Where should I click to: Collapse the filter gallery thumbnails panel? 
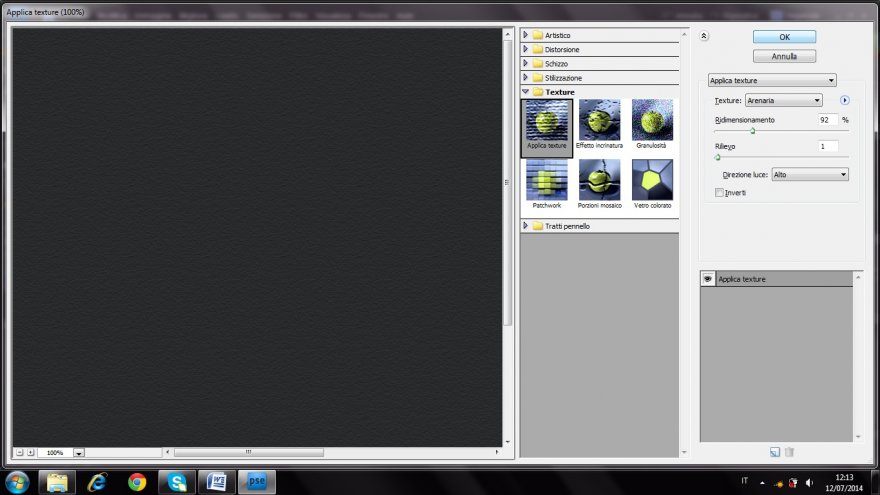click(704, 35)
